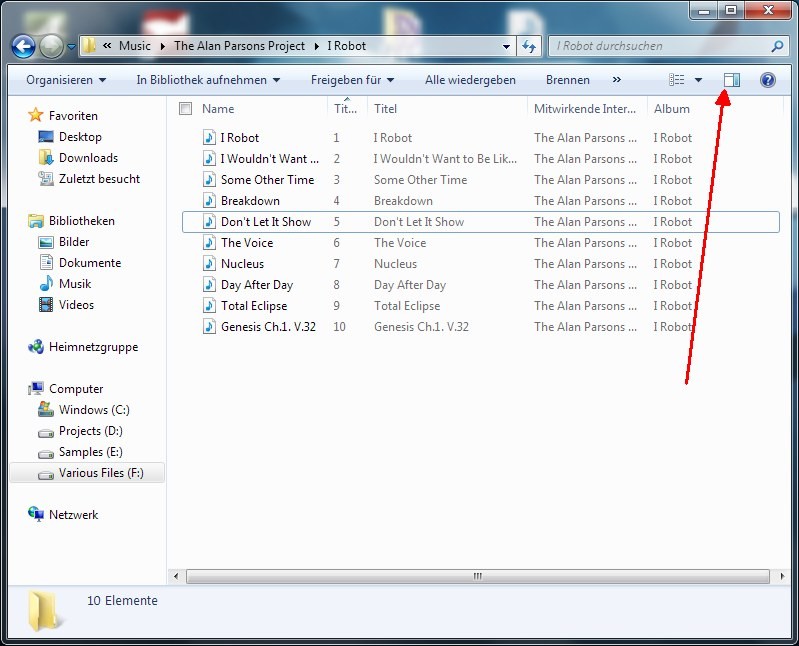Toggle the select-all checkbox beside Name
The width and height of the screenshot is (799, 646).
185,109
